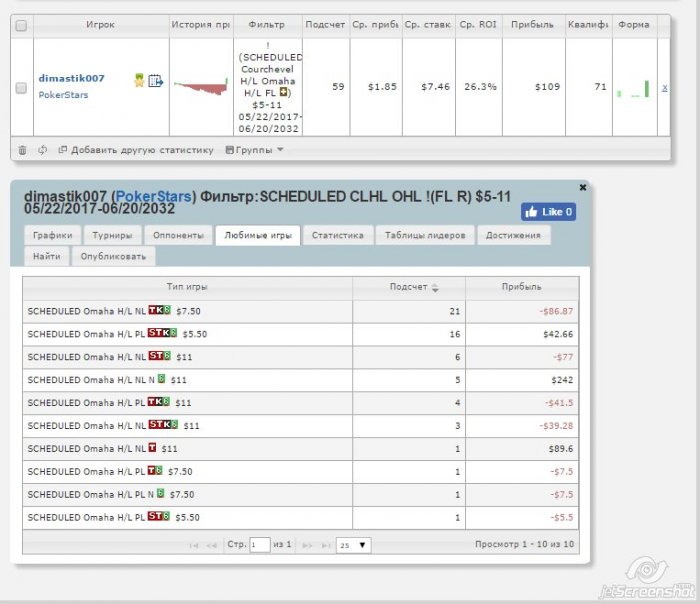Click the page number input field

(259, 545)
